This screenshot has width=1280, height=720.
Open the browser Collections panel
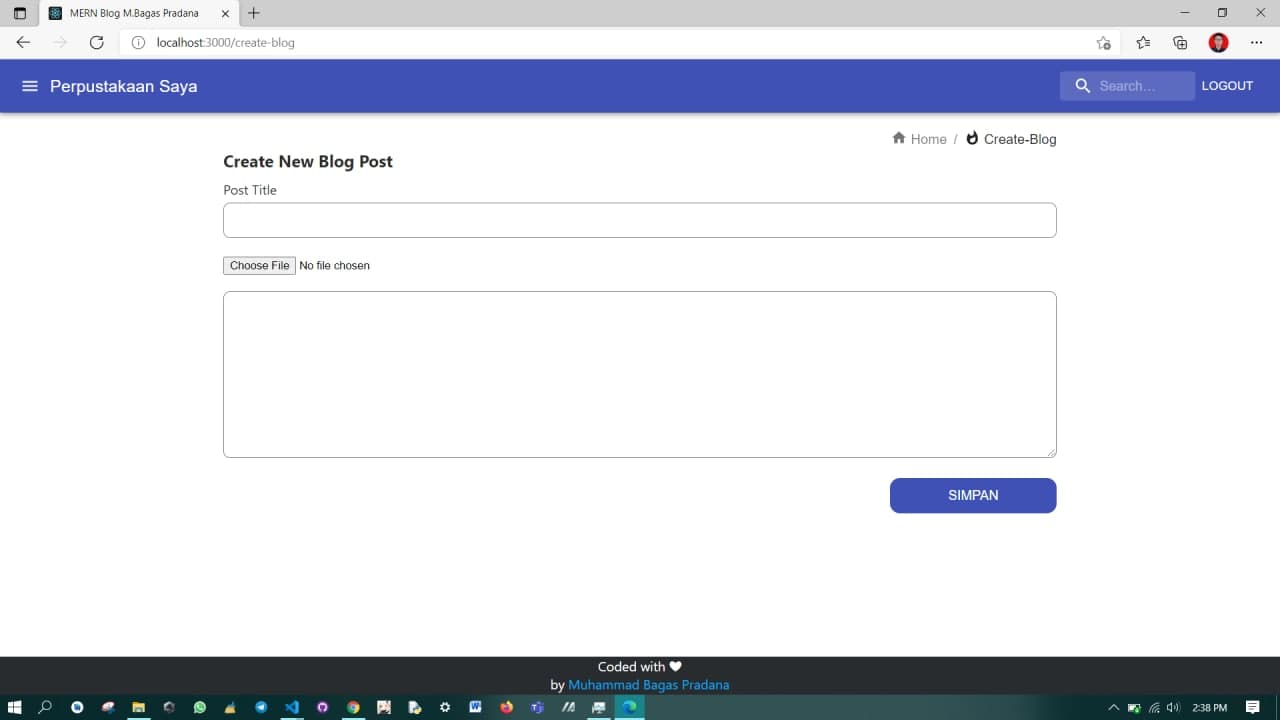[x=1180, y=42]
